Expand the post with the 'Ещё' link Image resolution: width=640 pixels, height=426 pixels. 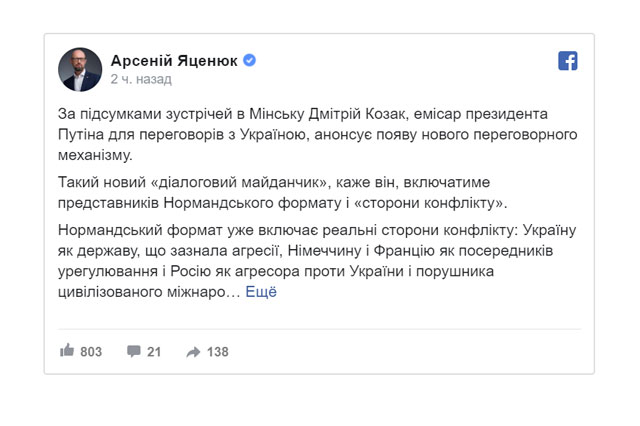261,292
